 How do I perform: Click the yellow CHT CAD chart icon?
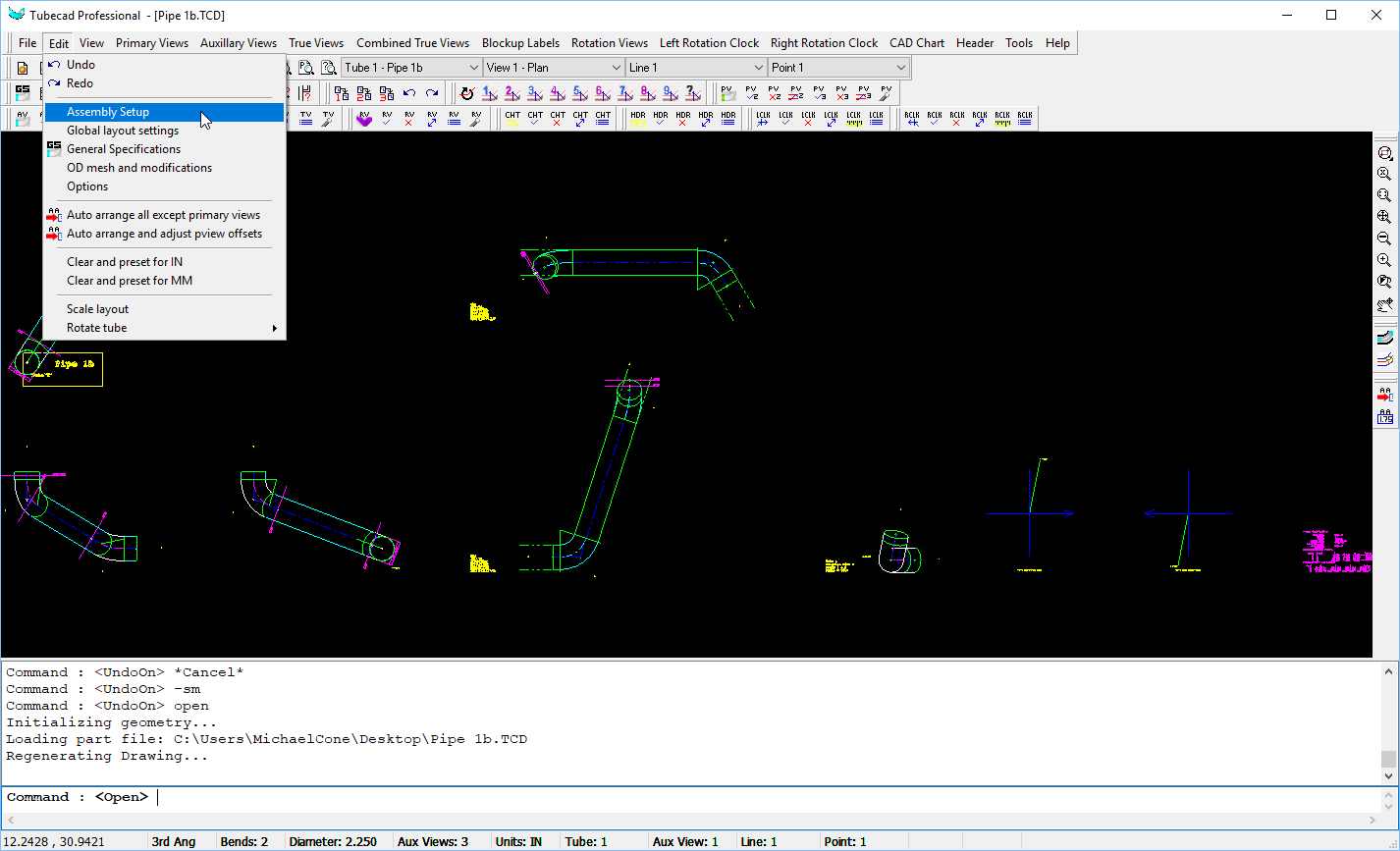click(512, 119)
